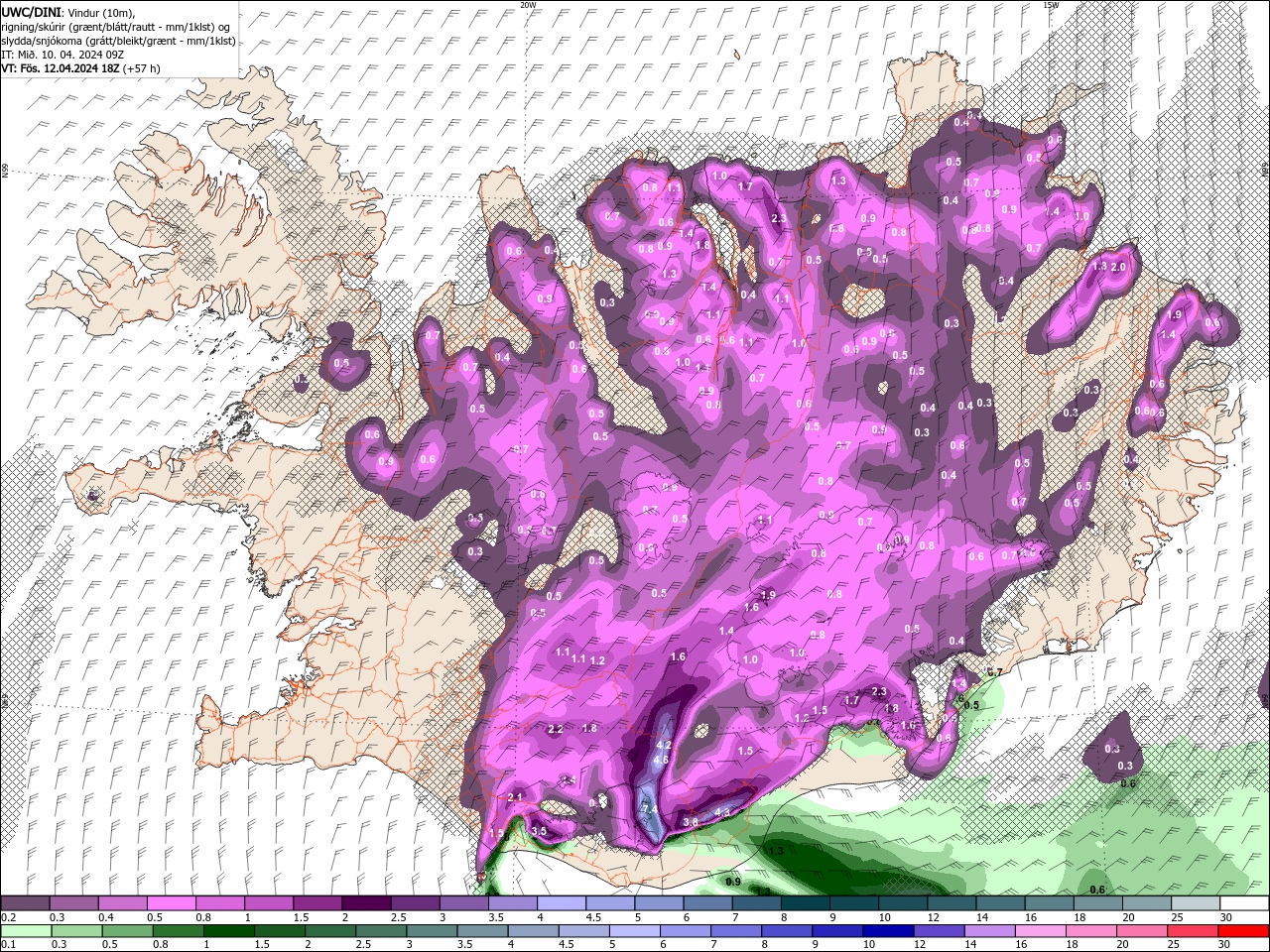Select the 0.5 bright pink top-row swatch
1270x952 pixels.
click(x=171, y=903)
